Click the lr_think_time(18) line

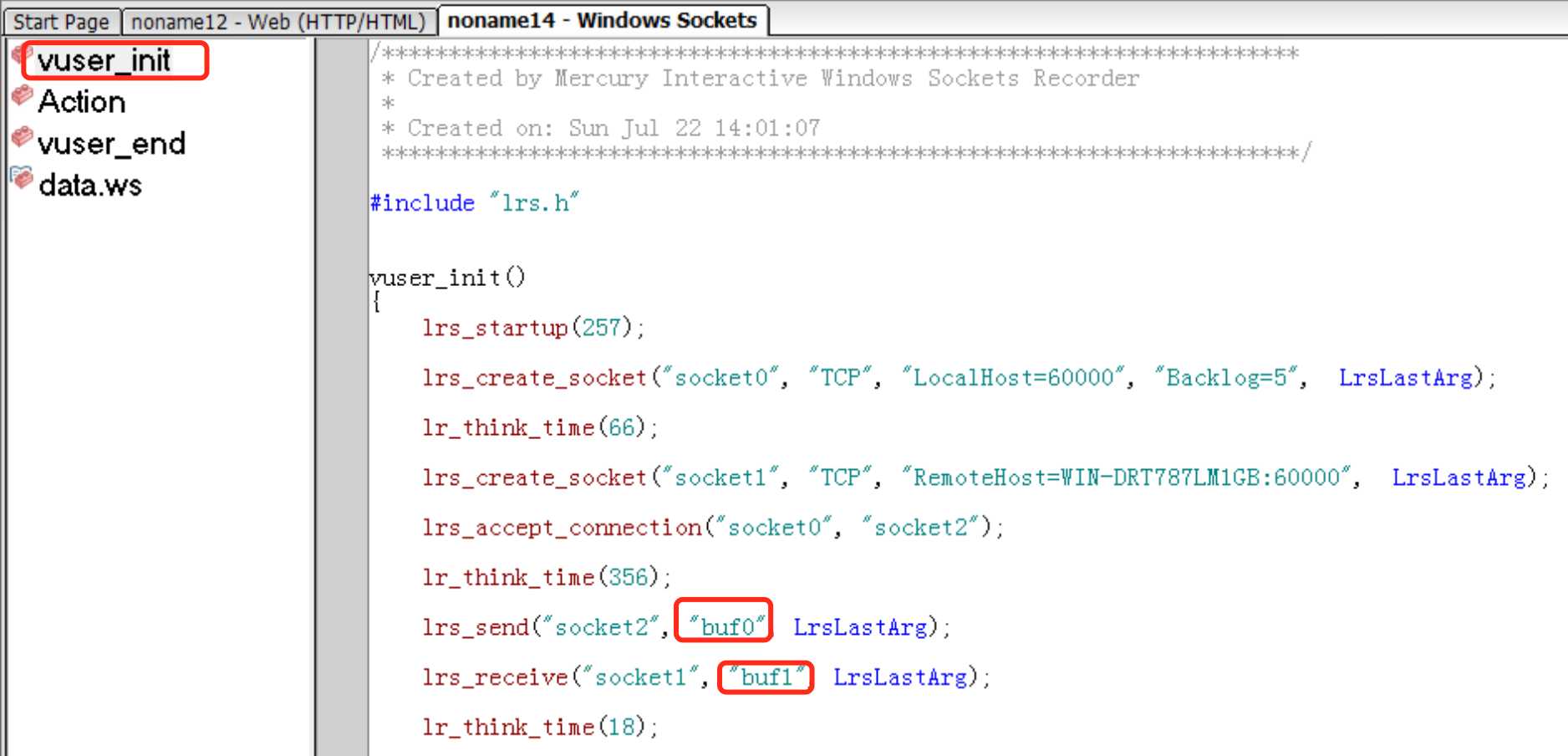pyautogui.click(x=540, y=727)
